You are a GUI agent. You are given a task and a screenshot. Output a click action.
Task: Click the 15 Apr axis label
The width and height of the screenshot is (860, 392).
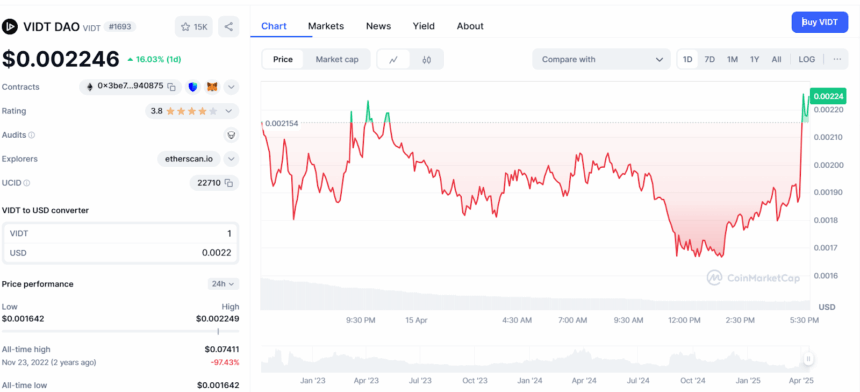pos(416,320)
